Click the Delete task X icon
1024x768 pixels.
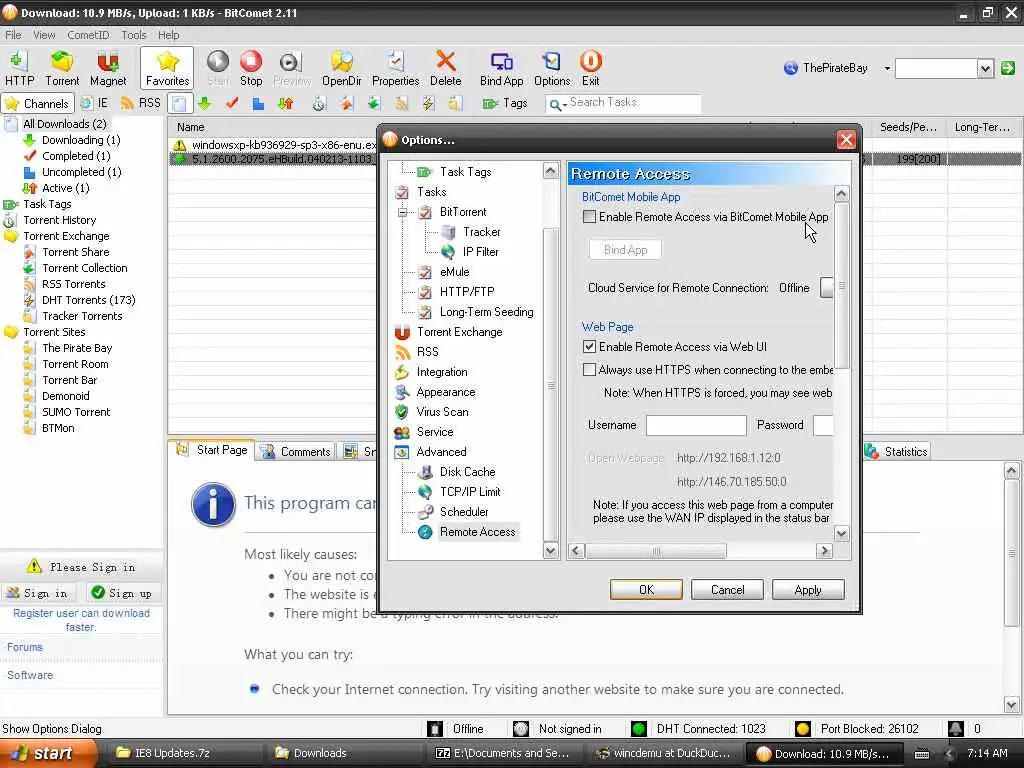pos(445,68)
